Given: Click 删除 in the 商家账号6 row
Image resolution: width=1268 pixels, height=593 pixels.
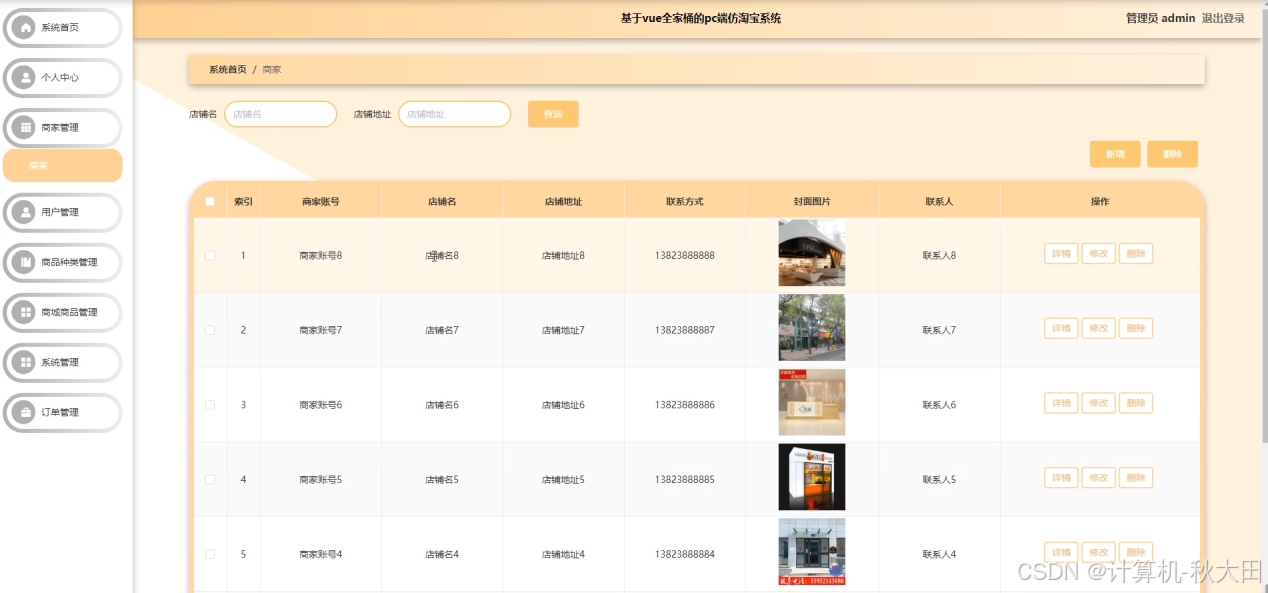Looking at the screenshot, I should pyautogui.click(x=1136, y=403).
